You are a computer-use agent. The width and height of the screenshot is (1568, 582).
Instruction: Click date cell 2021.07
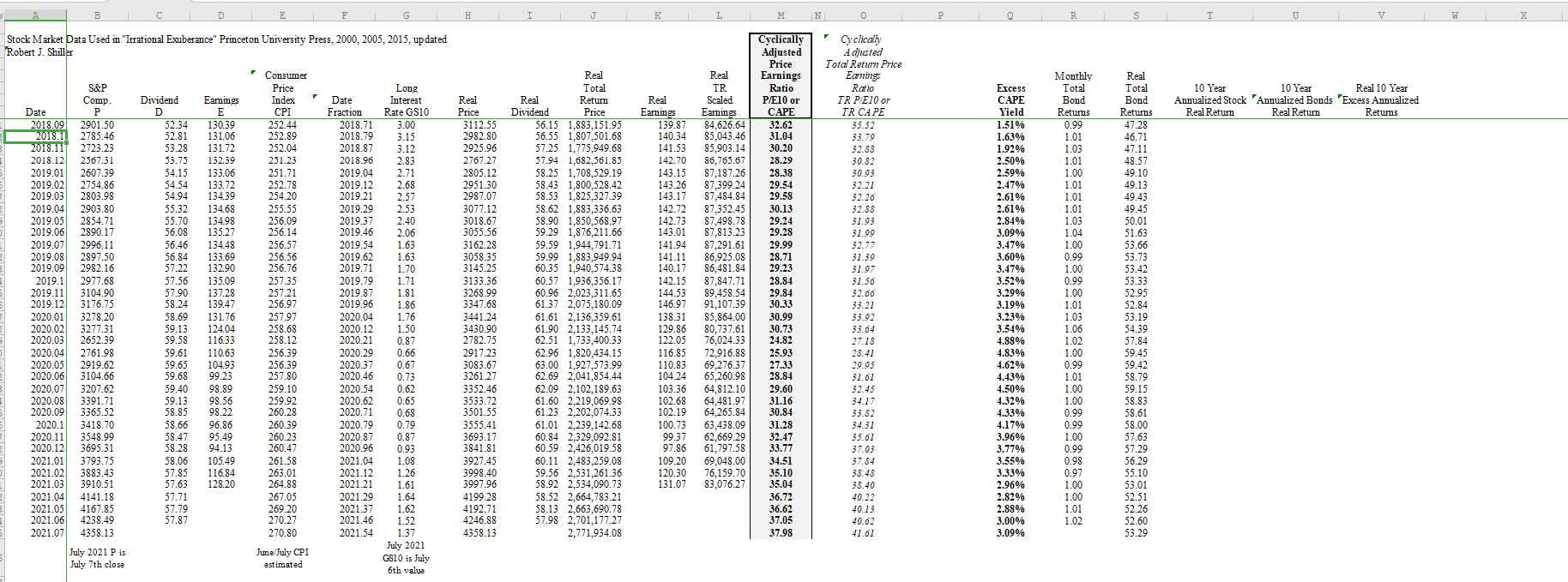click(x=47, y=532)
